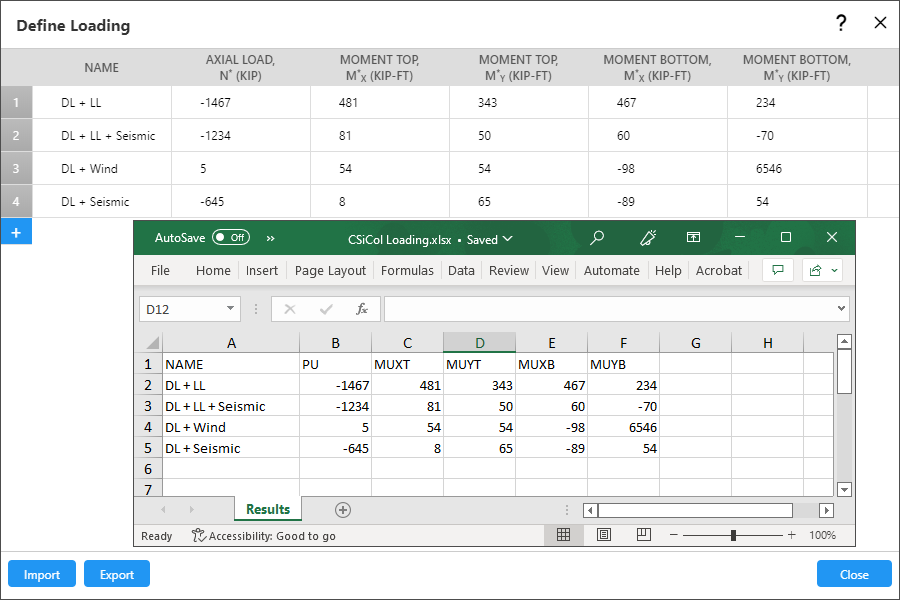900x600 pixels.
Task: Open the Define Loading help question mark
Action: [841, 23]
